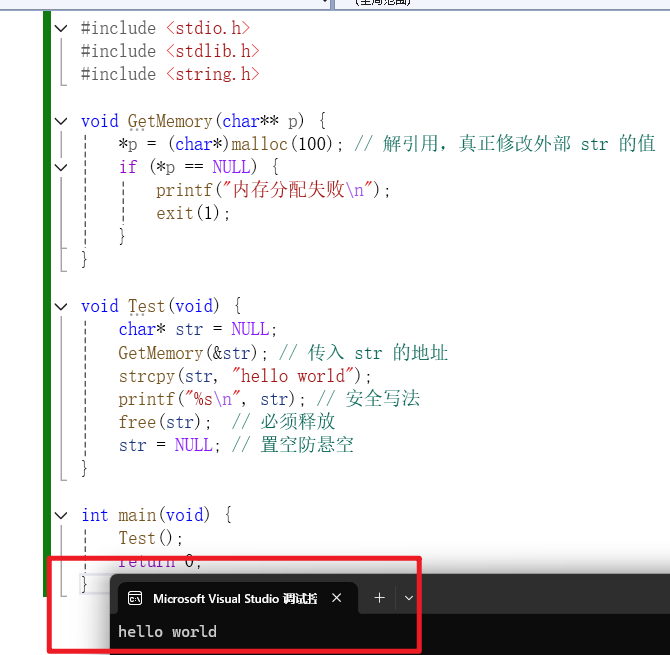Click the 'char* str = NULL;' declaration
Image resolution: width=670 pixels, height=655 pixels.
[x=198, y=330]
